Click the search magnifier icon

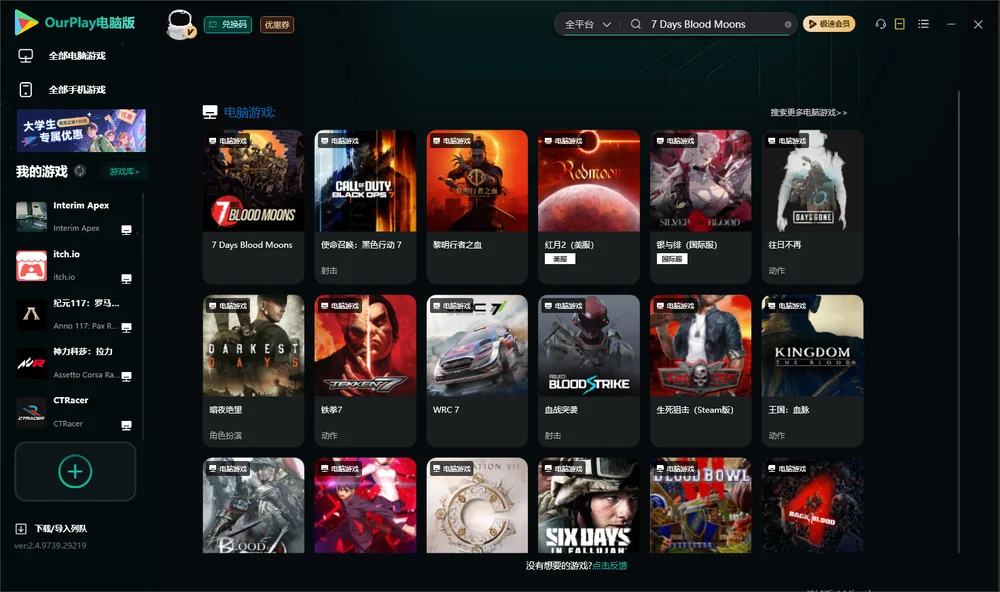click(636, 24)
